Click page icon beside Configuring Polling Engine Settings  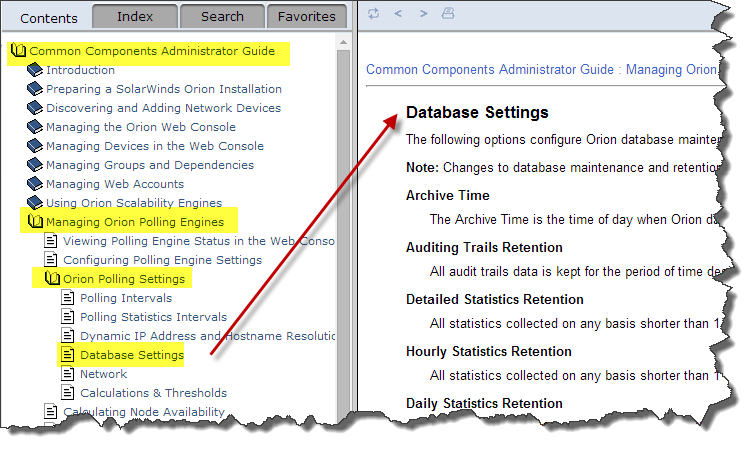point(51,259)
